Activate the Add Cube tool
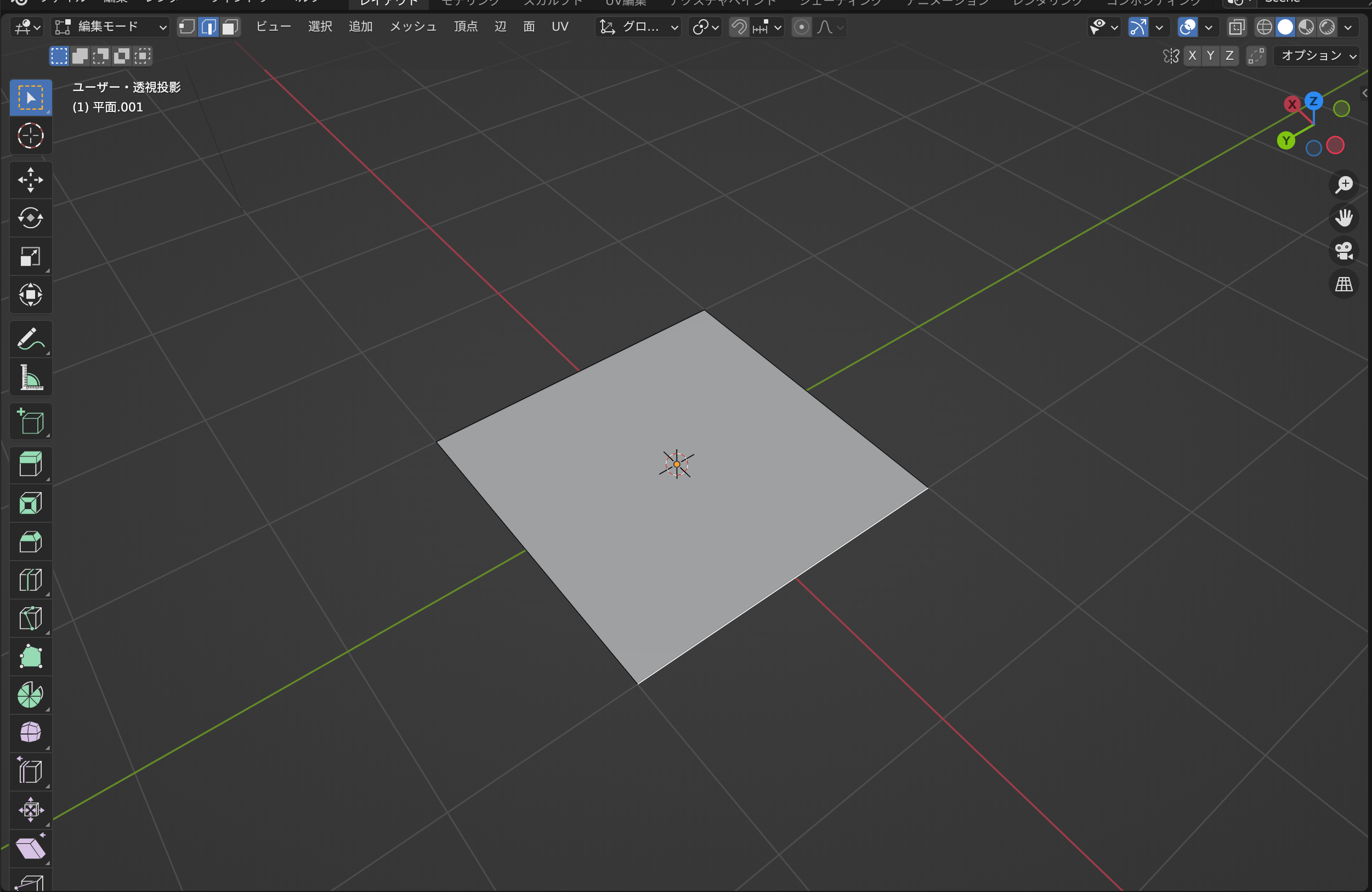 point(31,421)
